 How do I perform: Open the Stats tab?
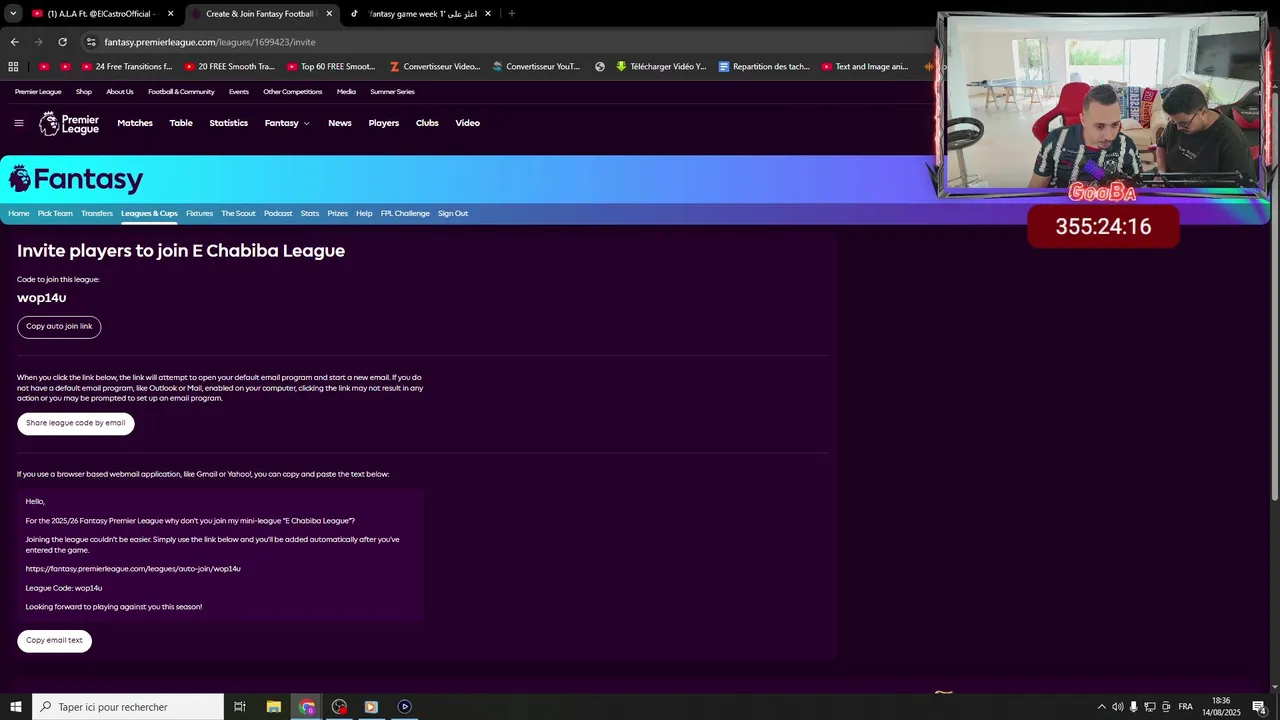(x=310, y=213)
